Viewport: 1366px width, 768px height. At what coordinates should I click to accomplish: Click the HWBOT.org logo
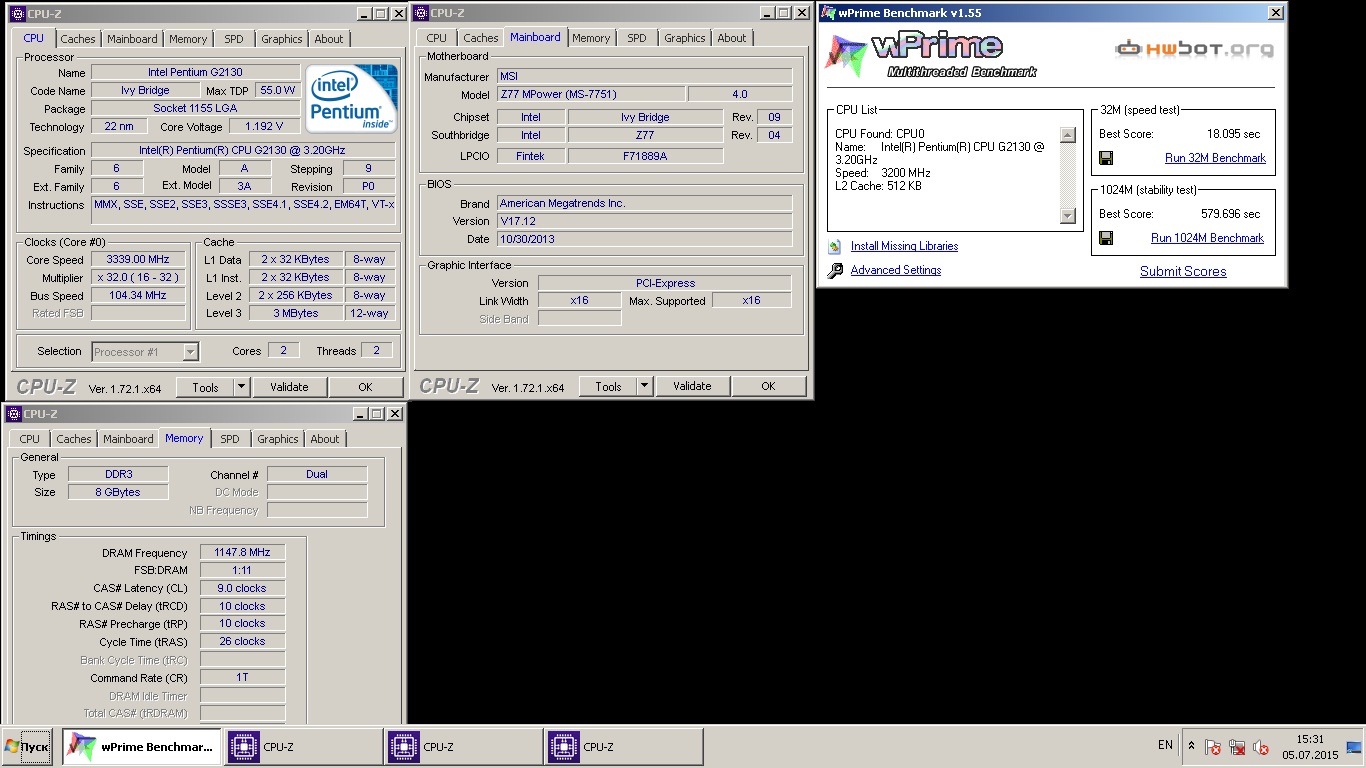1194,48
